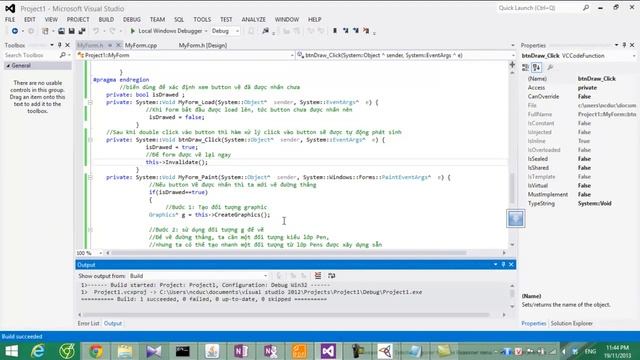Click the split editor icon above scrollbar
The width and height of the screenshot is (640, 360).
[512, 64]
